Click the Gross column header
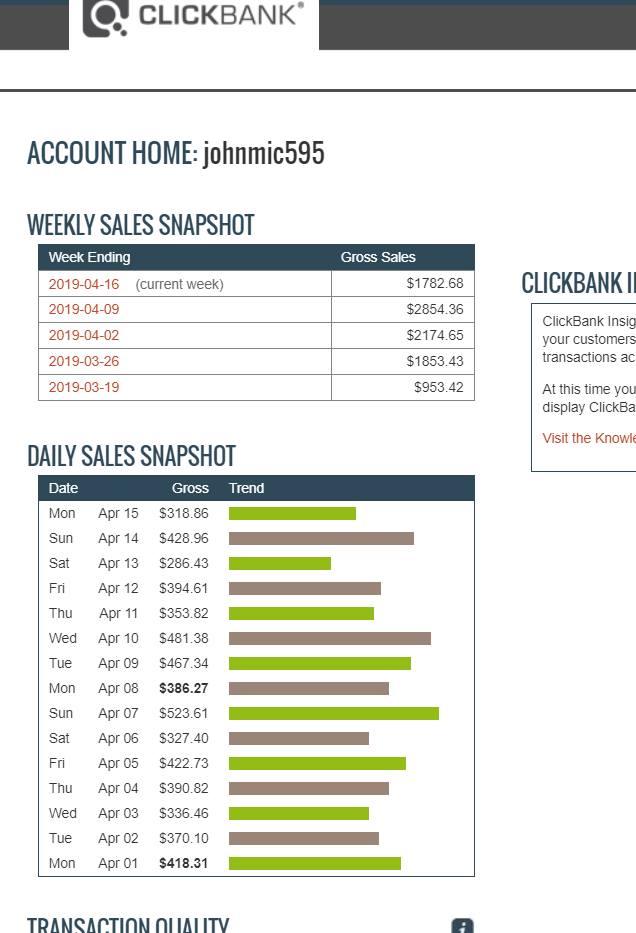The width and height of the screenshot is (636, 933). 192,488
